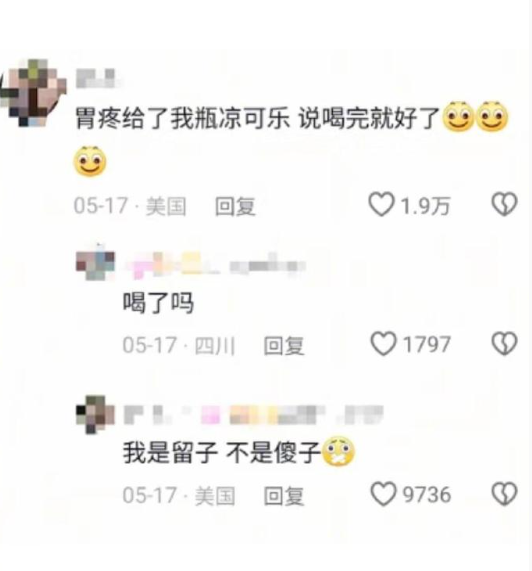This screenshot has height=571, width=532.
Task: Open username above 我是留子 不是傻子
Action: click(x=254, y=415)
